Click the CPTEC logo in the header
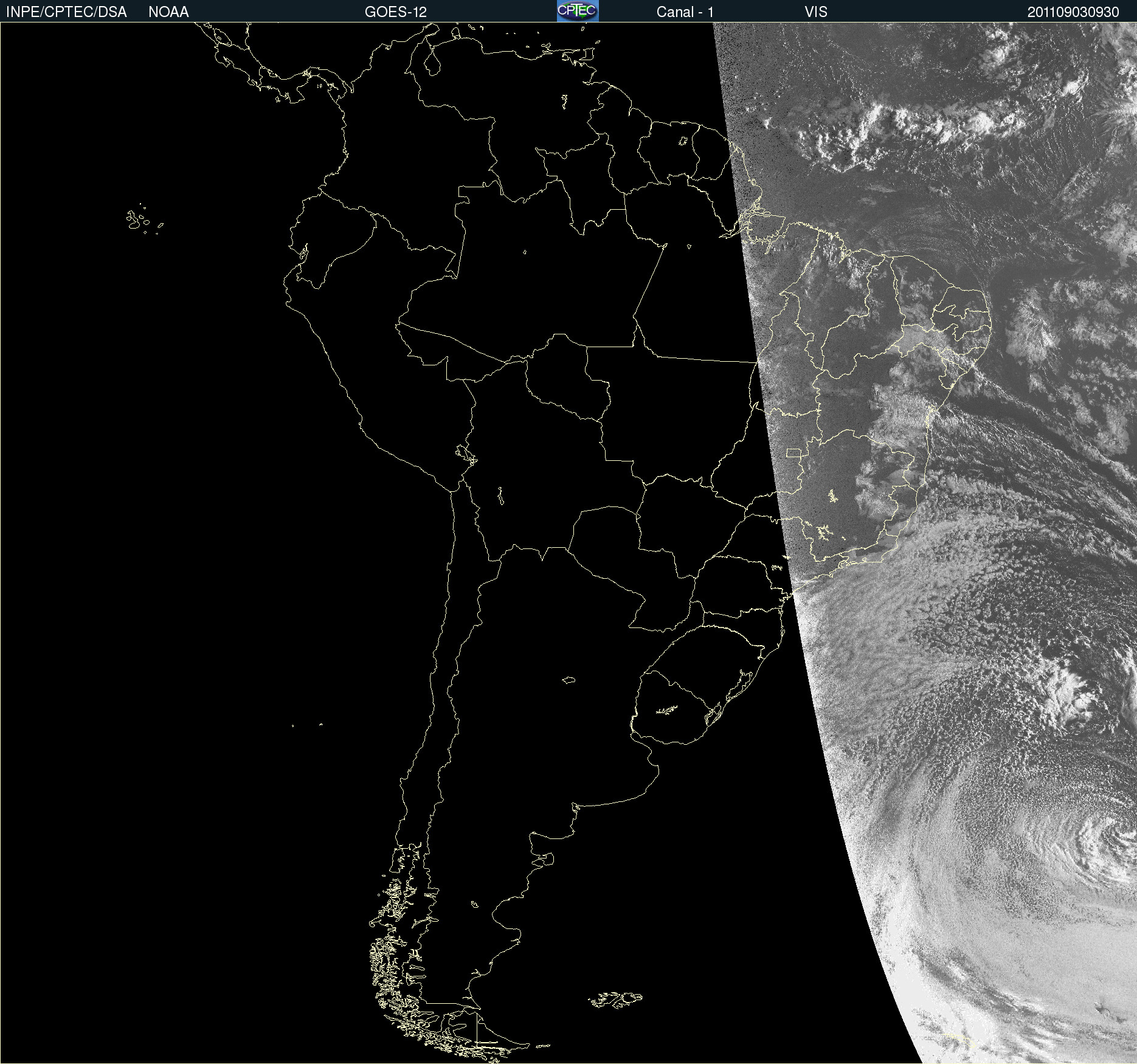1137x1064 pixels. (578, 11)
